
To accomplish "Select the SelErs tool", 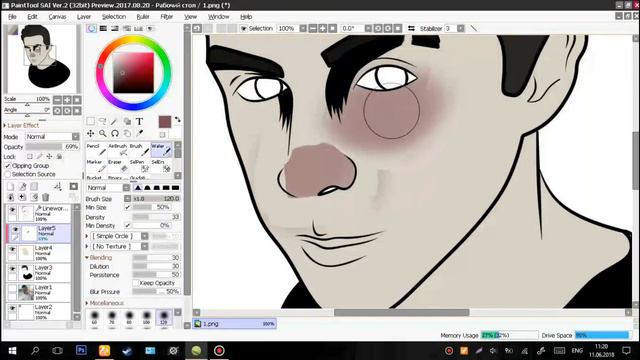I will point(161,166).
